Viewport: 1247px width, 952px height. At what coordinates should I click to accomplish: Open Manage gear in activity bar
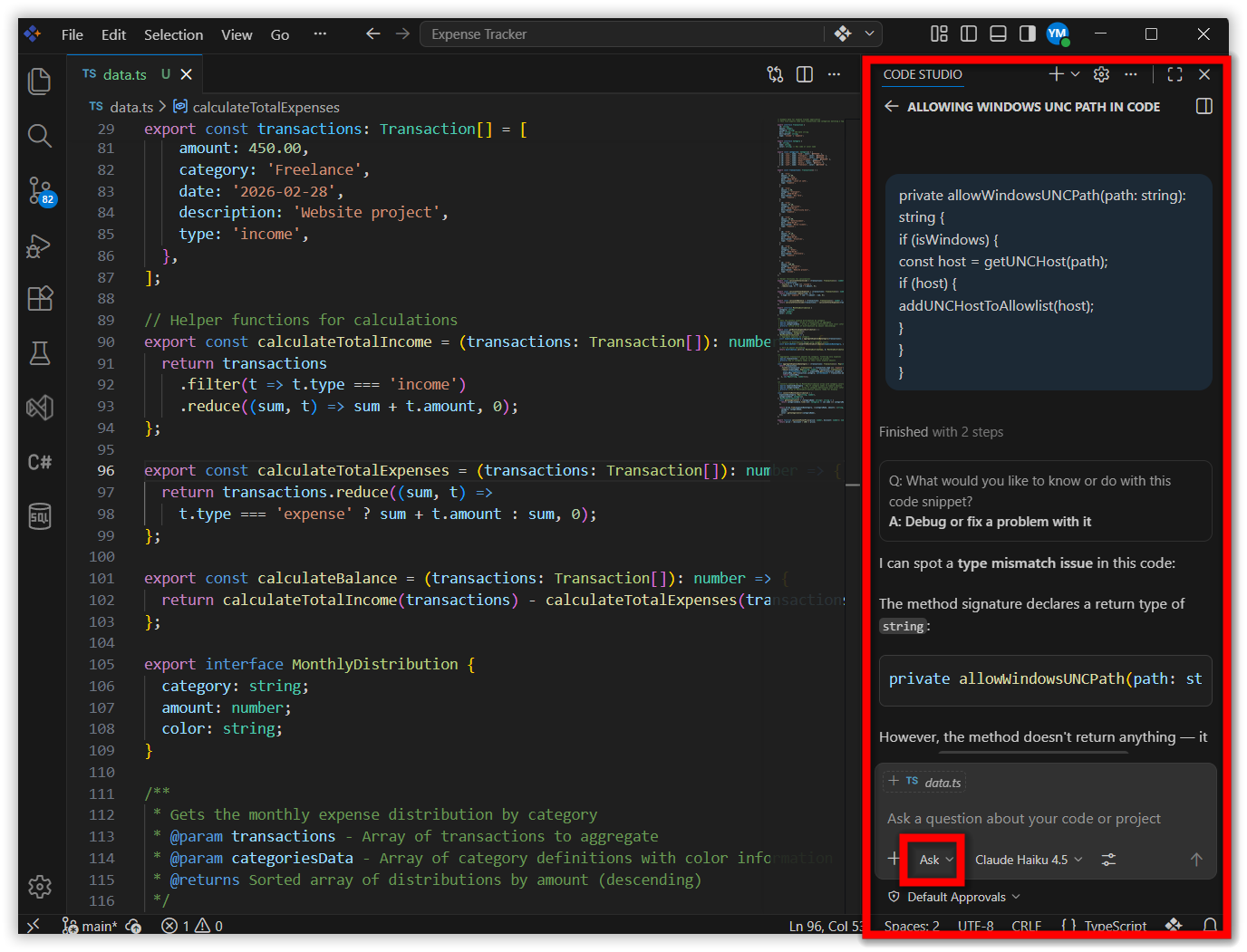click(40, 887)
